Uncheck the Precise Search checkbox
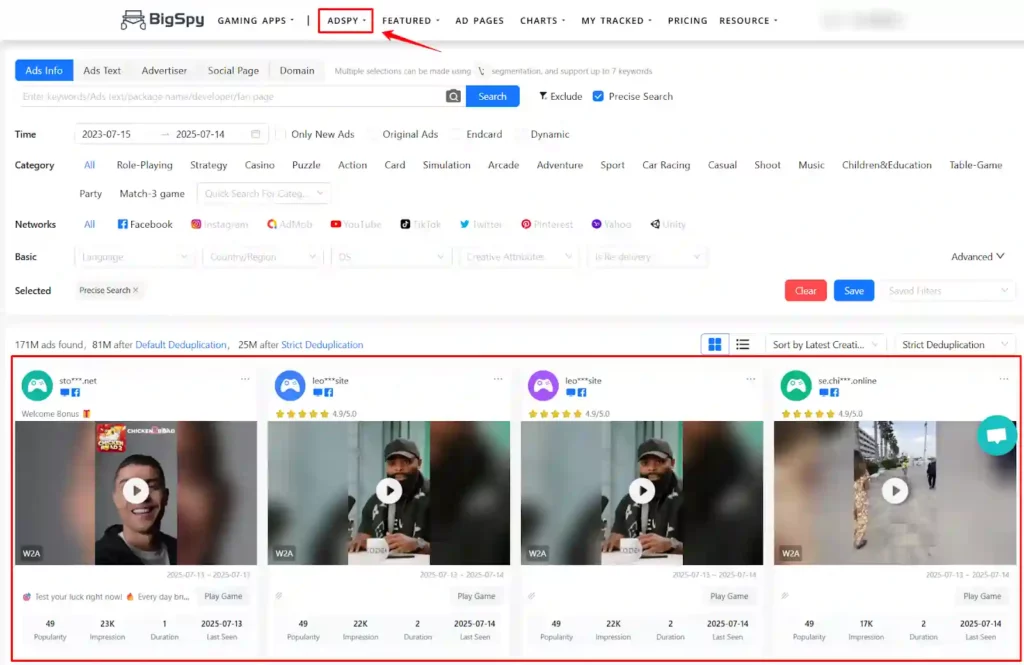 coord(598,96)
